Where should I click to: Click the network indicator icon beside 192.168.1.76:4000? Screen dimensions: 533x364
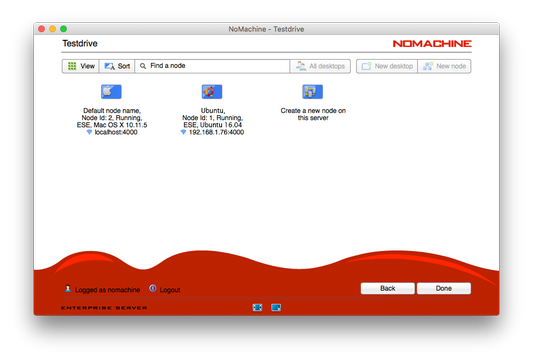click(x=183, y=132)
